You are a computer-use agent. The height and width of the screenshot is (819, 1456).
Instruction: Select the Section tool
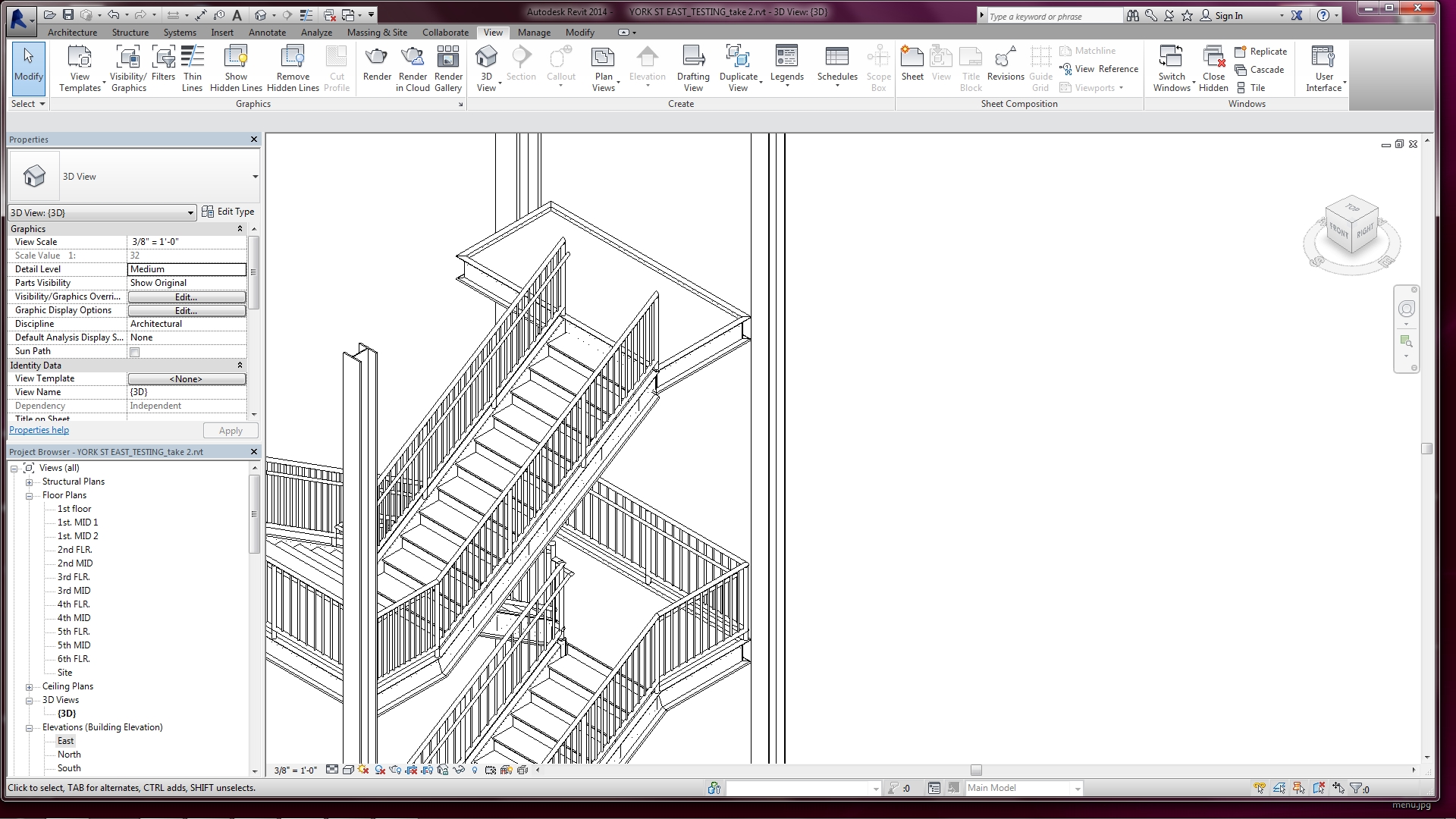click(521, 65)
